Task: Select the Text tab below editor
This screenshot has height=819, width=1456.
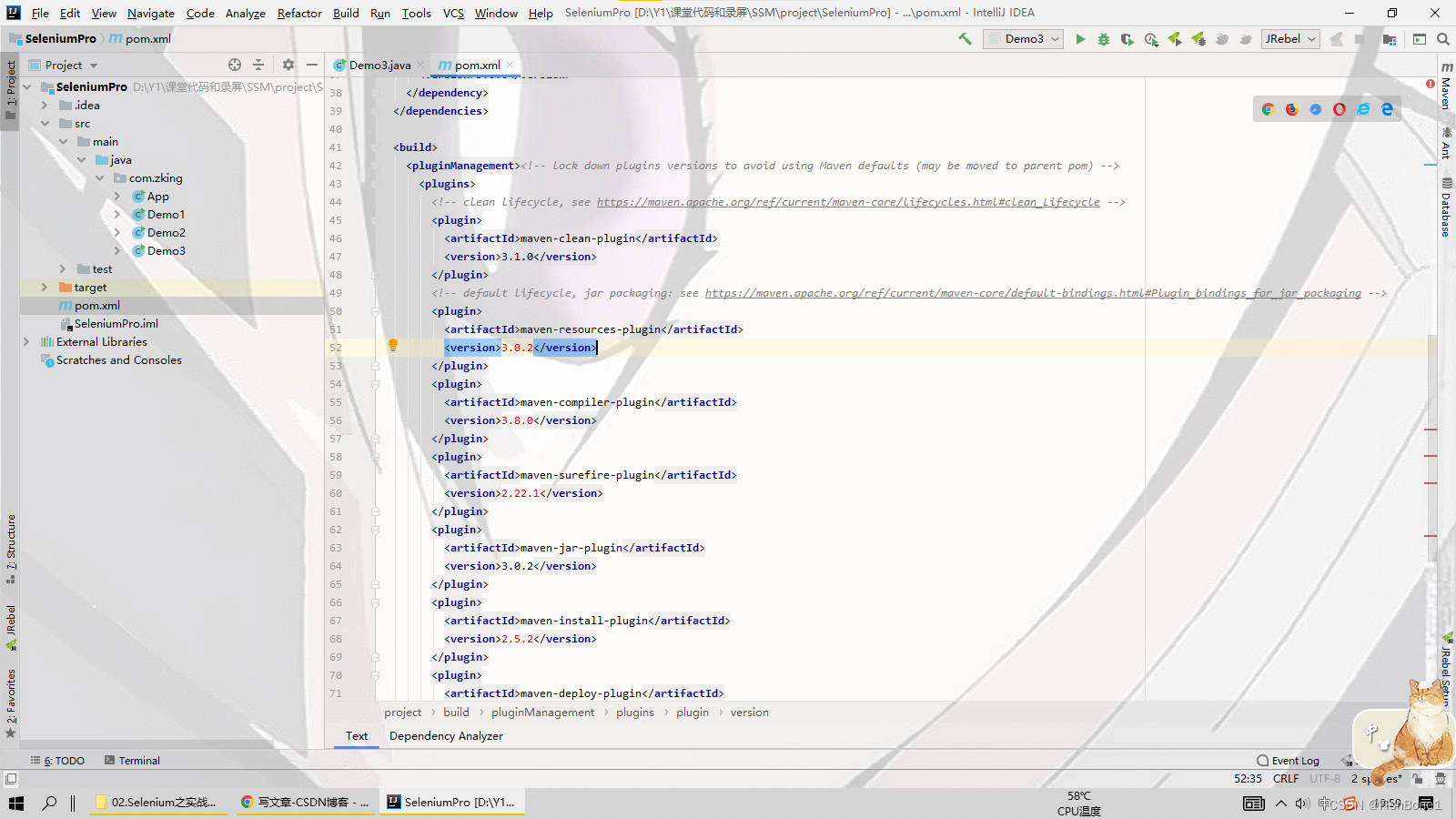Action: point(357,736)
